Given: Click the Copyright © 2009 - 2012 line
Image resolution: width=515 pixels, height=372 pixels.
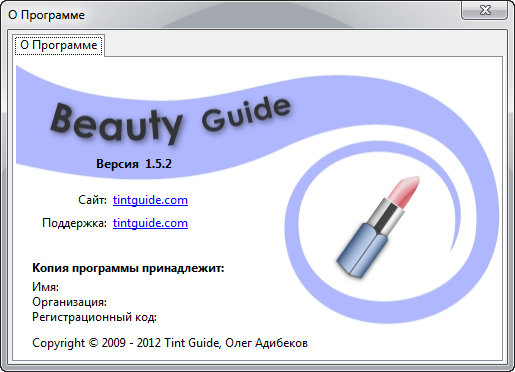Looking at the screenshot, I should coord(170,343).
